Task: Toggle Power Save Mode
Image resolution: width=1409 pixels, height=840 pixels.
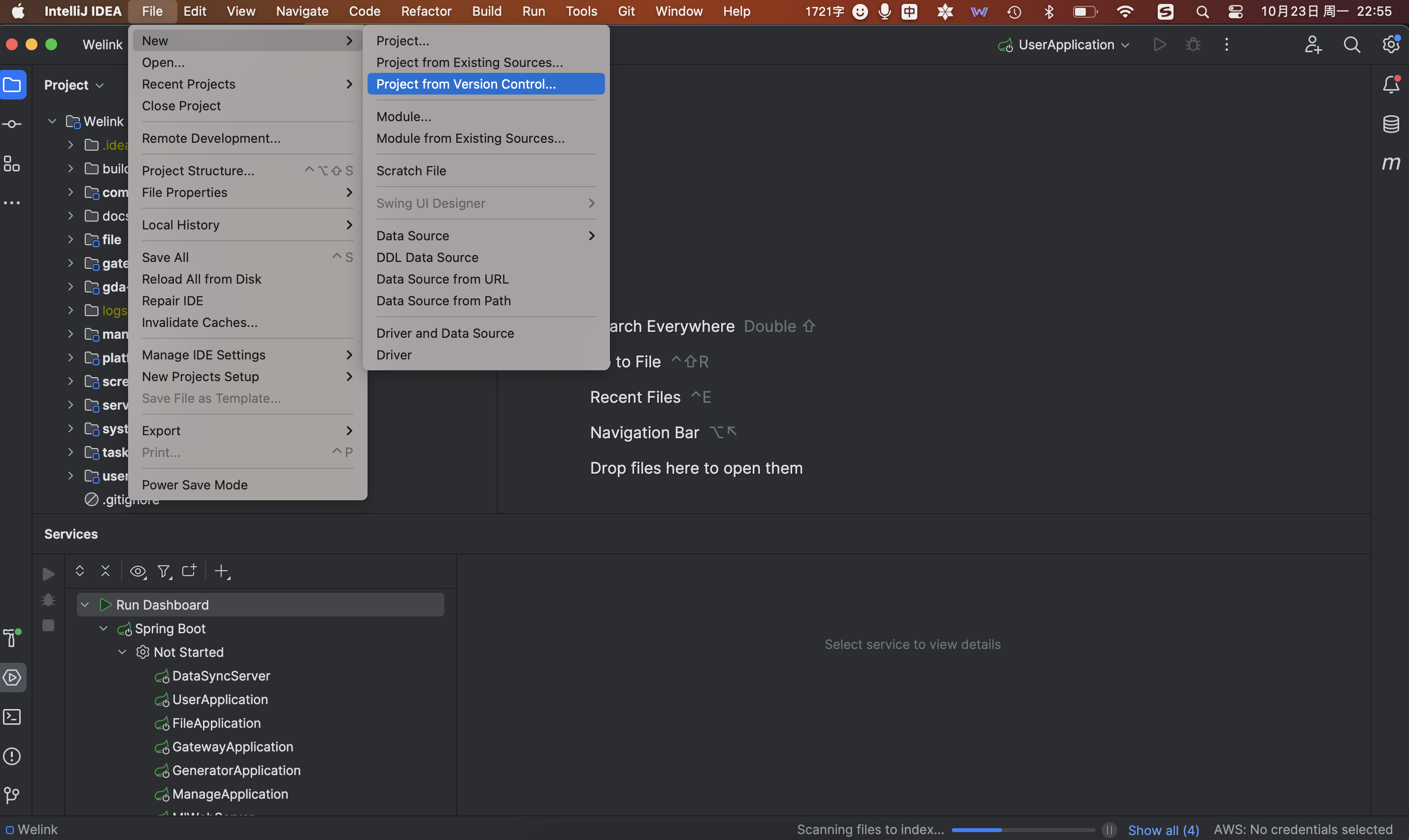Action: point(194,485)
